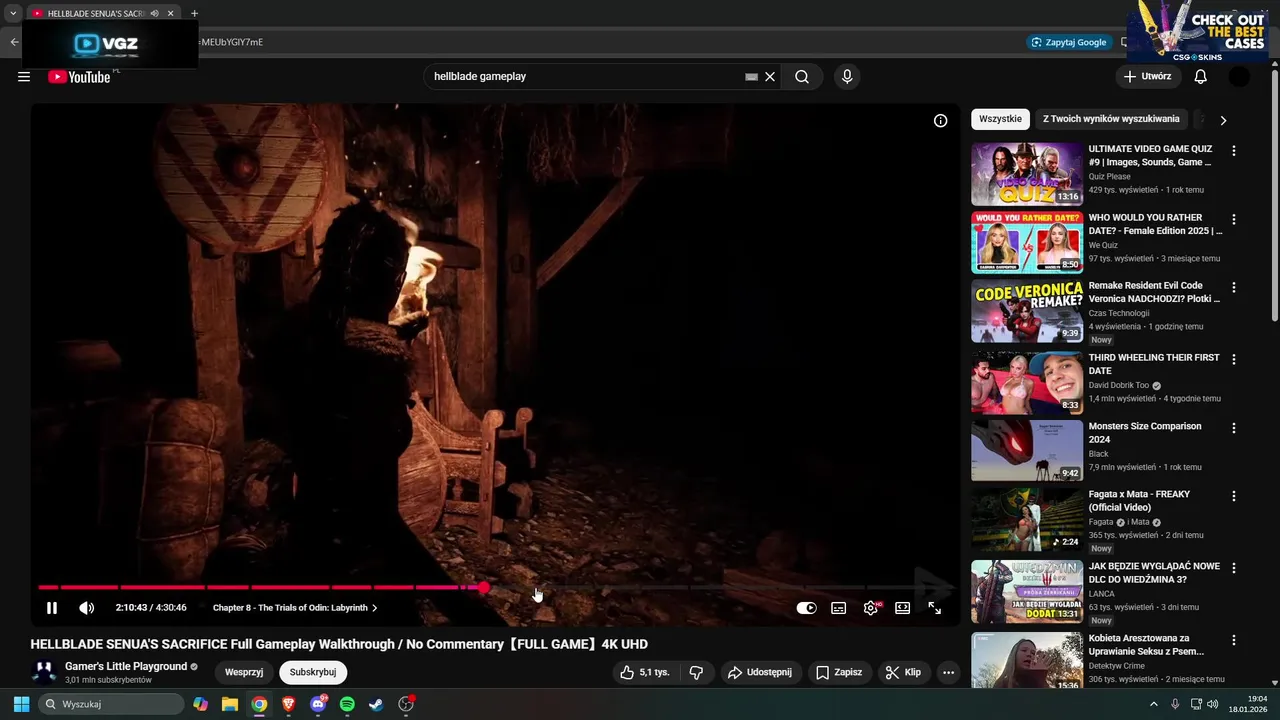Pause the video playback
The width and height of the screenshot is (1280, 720).
point(52,608)
